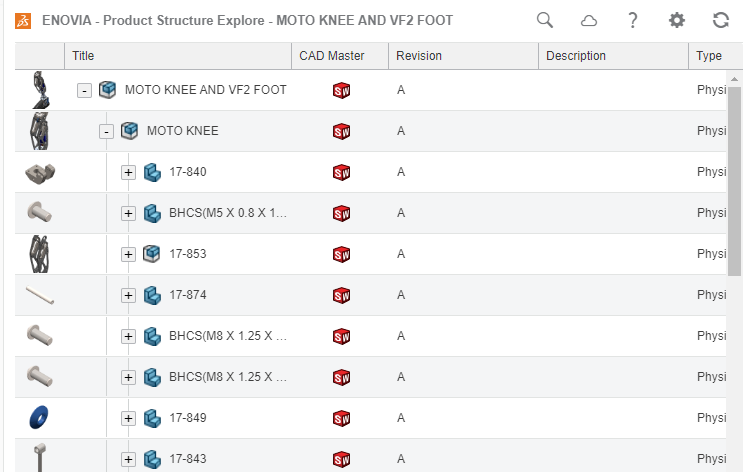This screenshot has height=472, width=751.
Task: Click Physi type cell in 17-849 row
Action: 711,418
